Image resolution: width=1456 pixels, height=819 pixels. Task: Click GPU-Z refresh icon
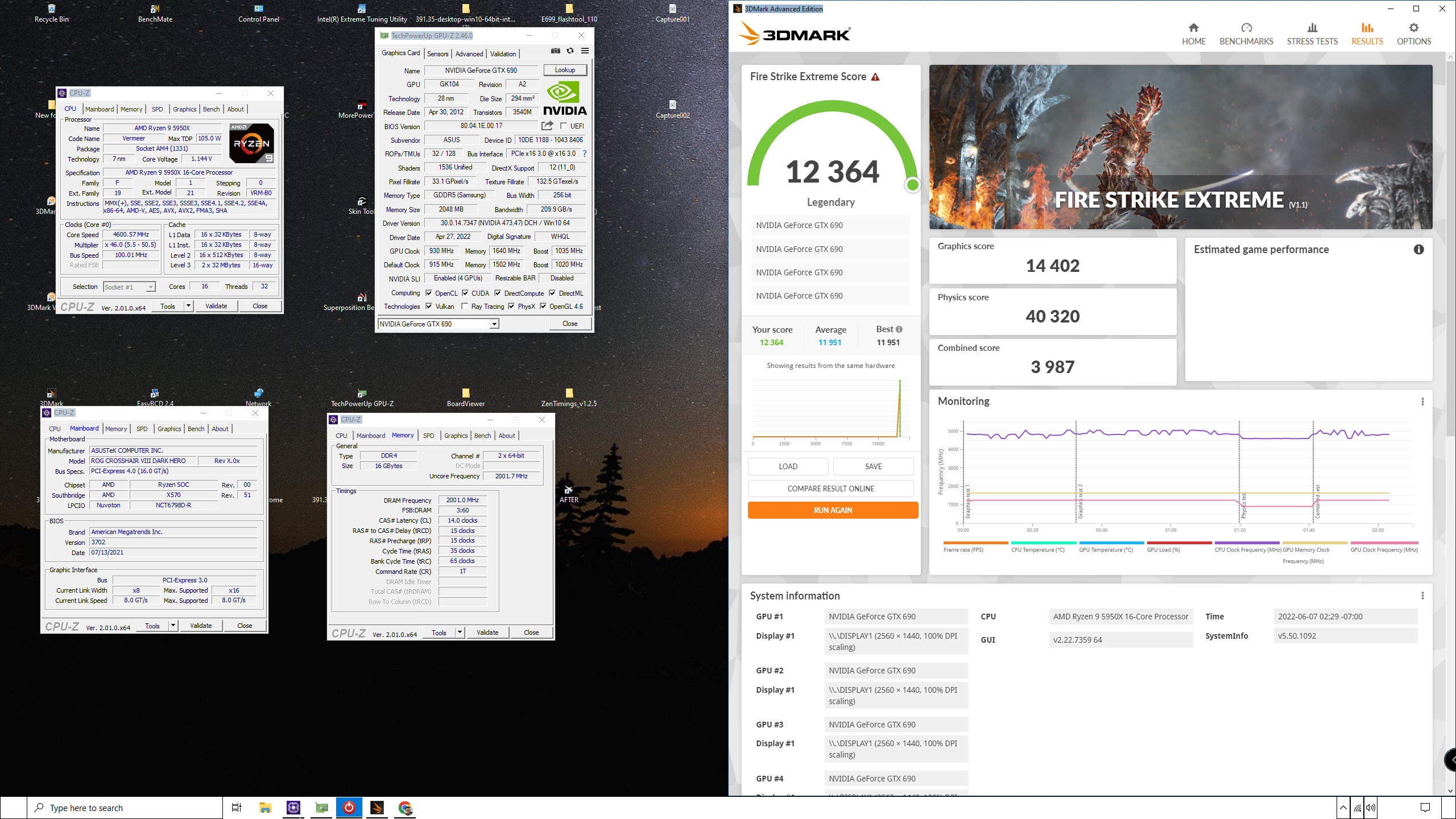(x=570, y=51)
